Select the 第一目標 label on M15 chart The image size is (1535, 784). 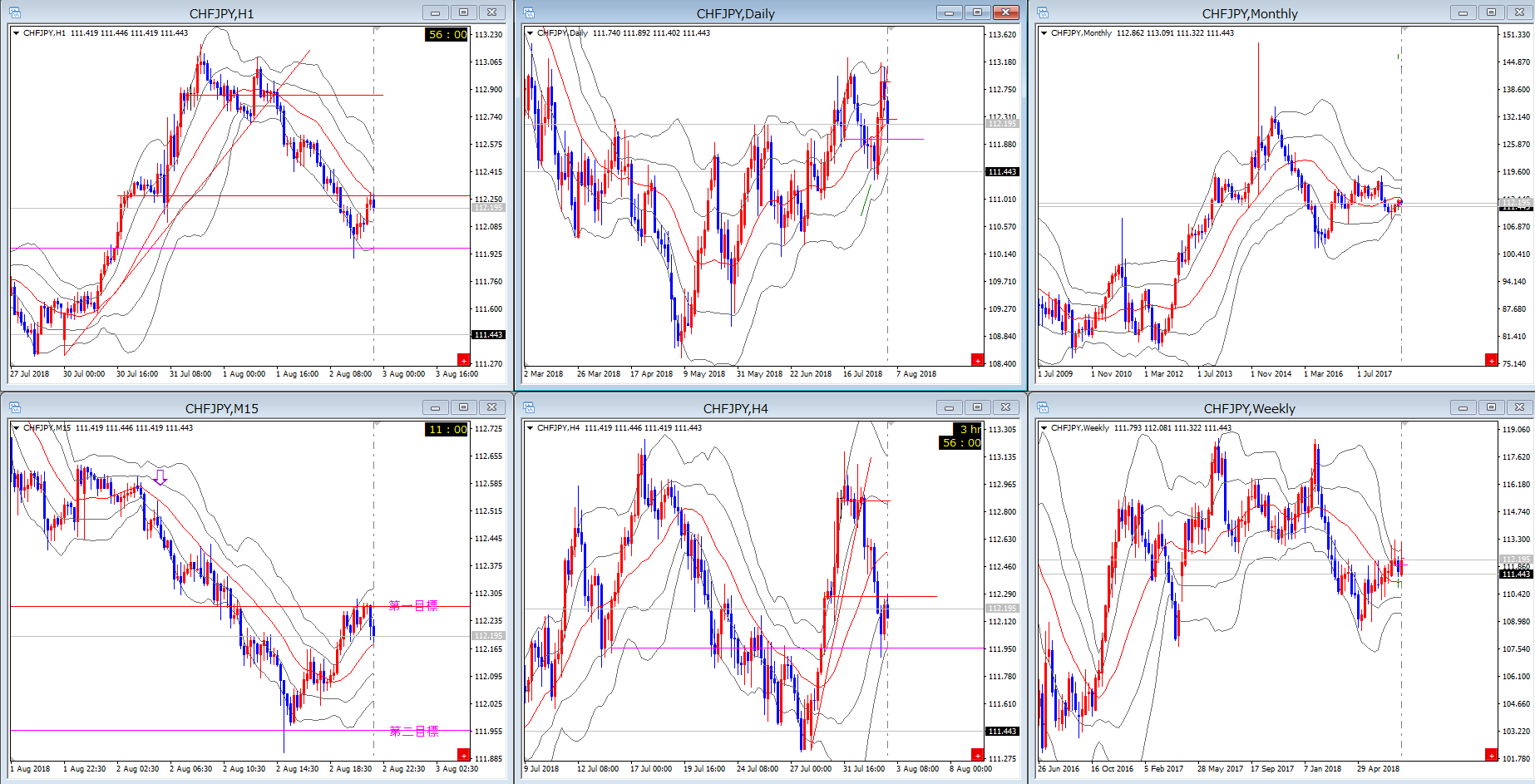[413, 606]
